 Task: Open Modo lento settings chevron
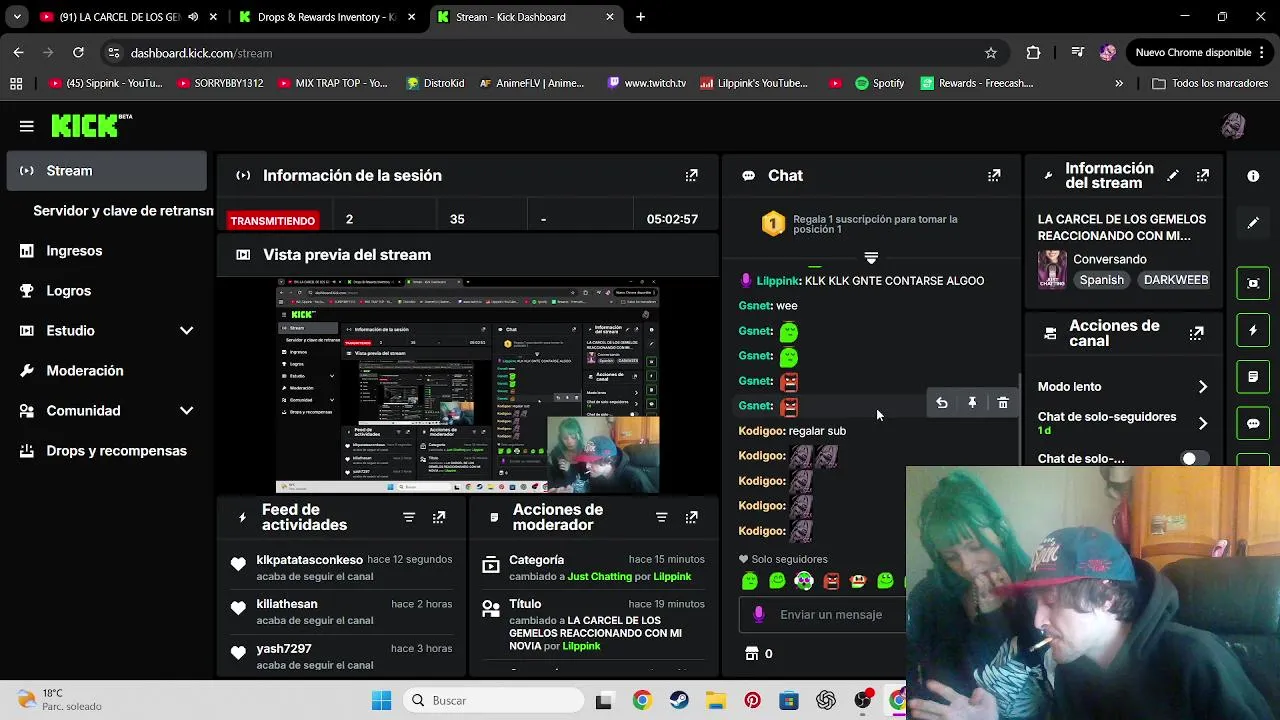coord(1203,387)
